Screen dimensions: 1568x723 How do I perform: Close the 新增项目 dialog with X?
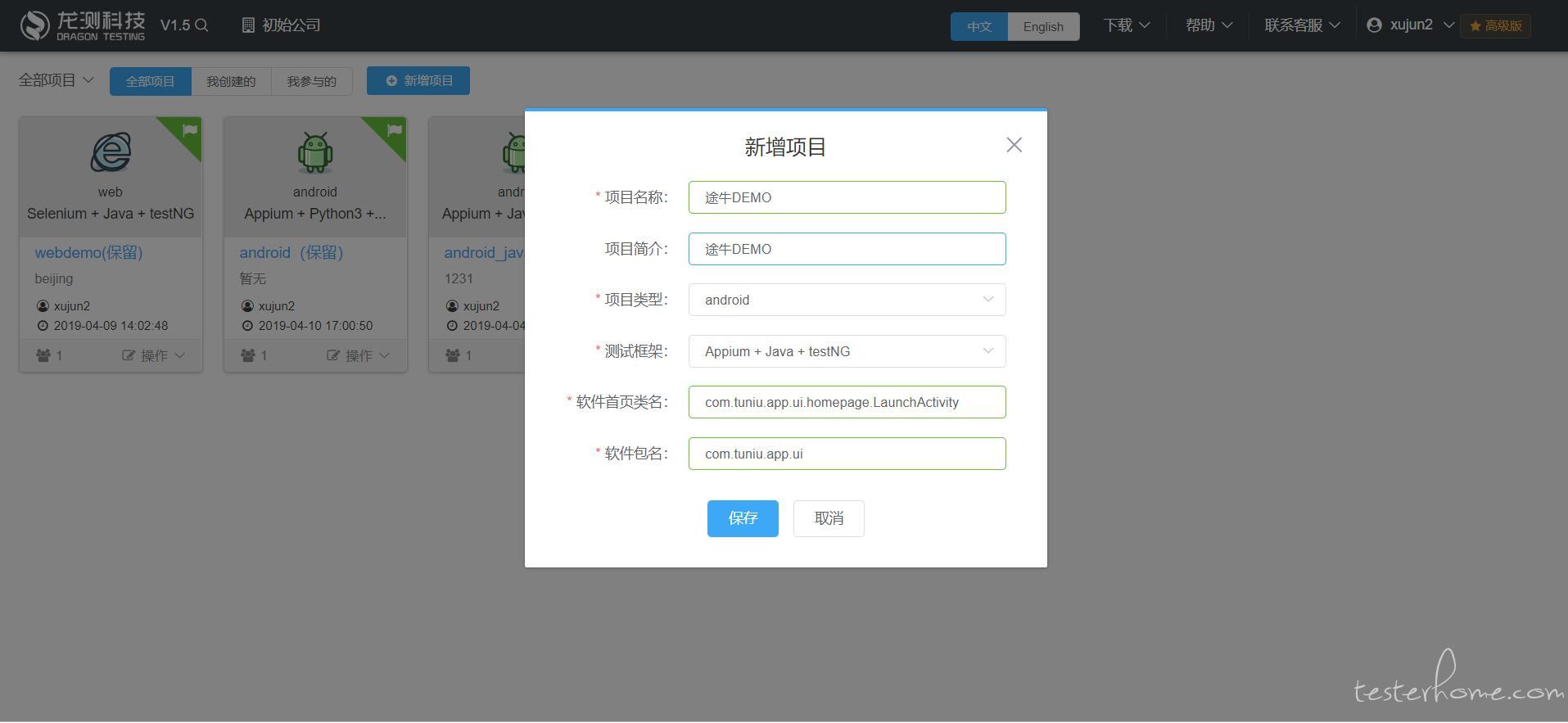pyautogui.click(x=1014, y=145)
